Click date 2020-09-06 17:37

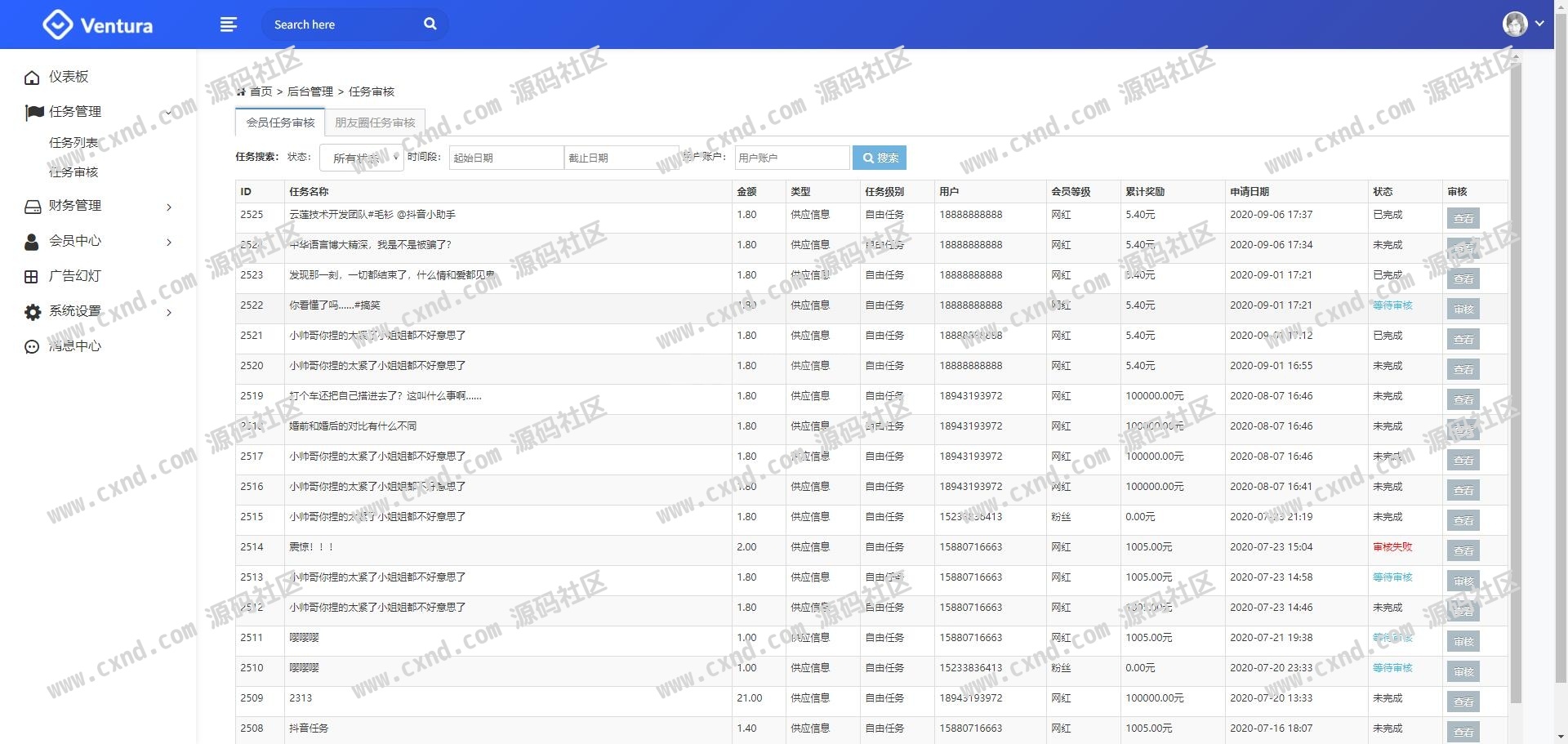(x=1271, y=215)
